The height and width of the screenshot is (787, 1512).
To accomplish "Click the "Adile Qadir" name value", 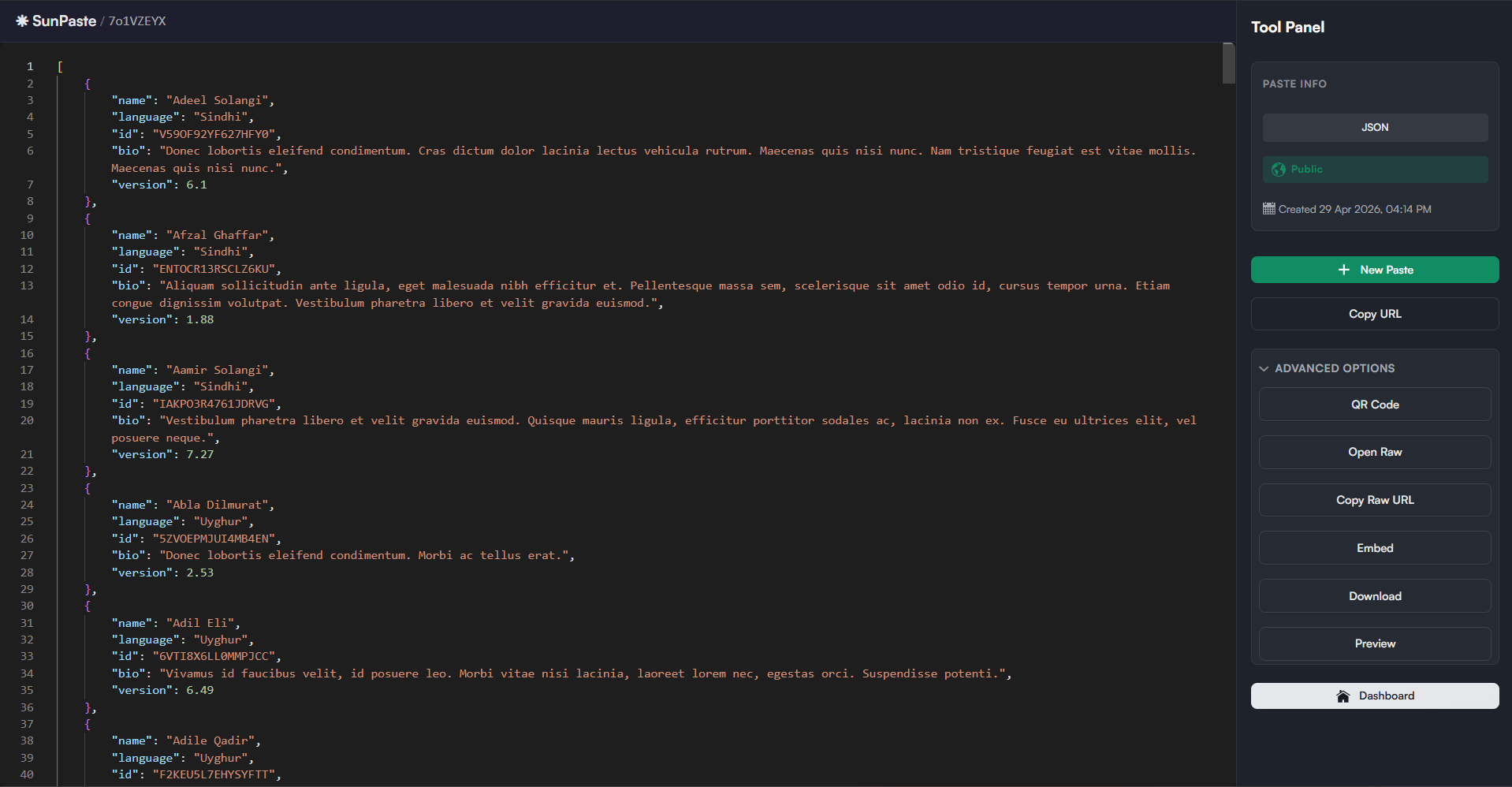I will click(x=210, y=740).
